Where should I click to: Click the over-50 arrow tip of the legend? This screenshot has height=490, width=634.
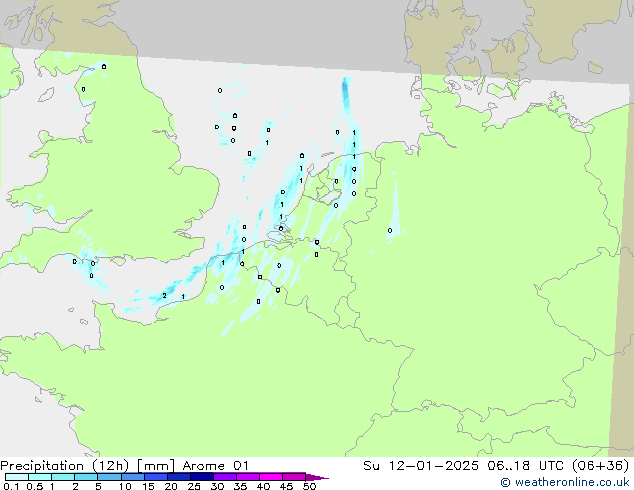click(x=317, y=477)
